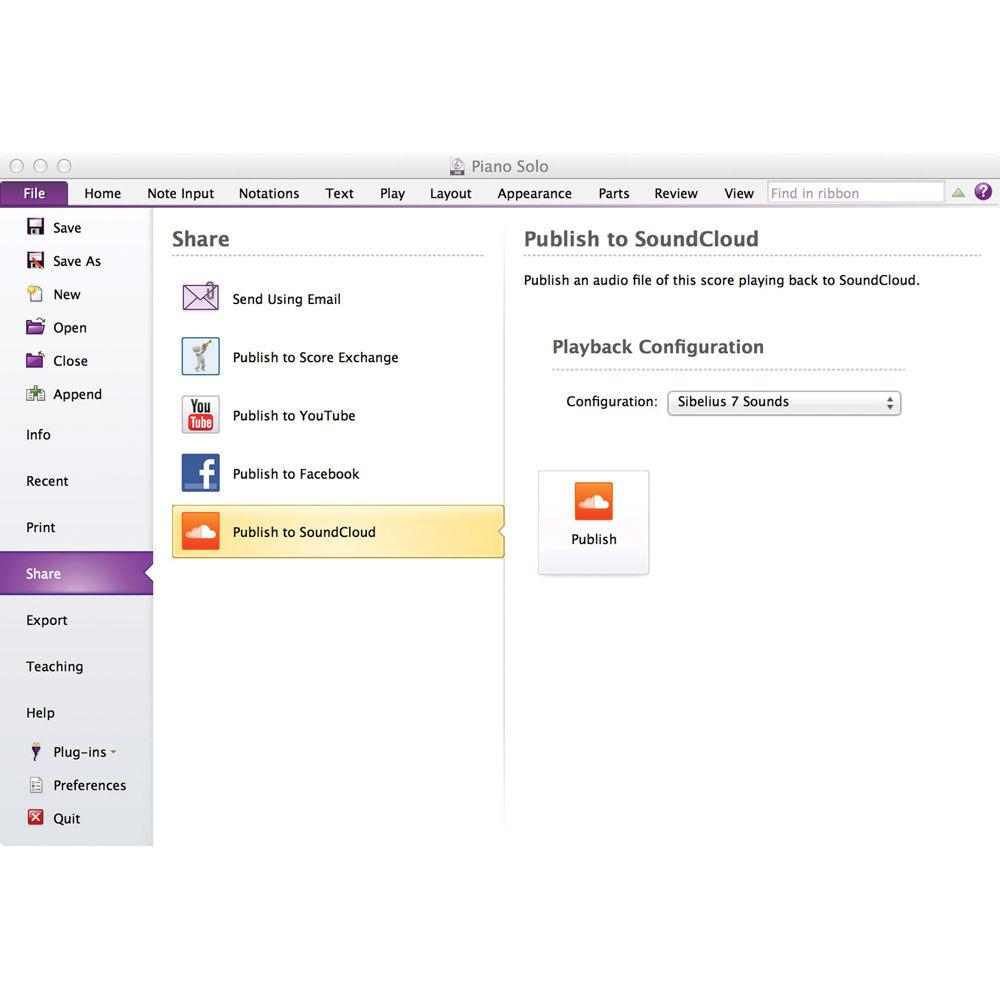Collapse the ribbon with the green arrow

tap(958, 193)
